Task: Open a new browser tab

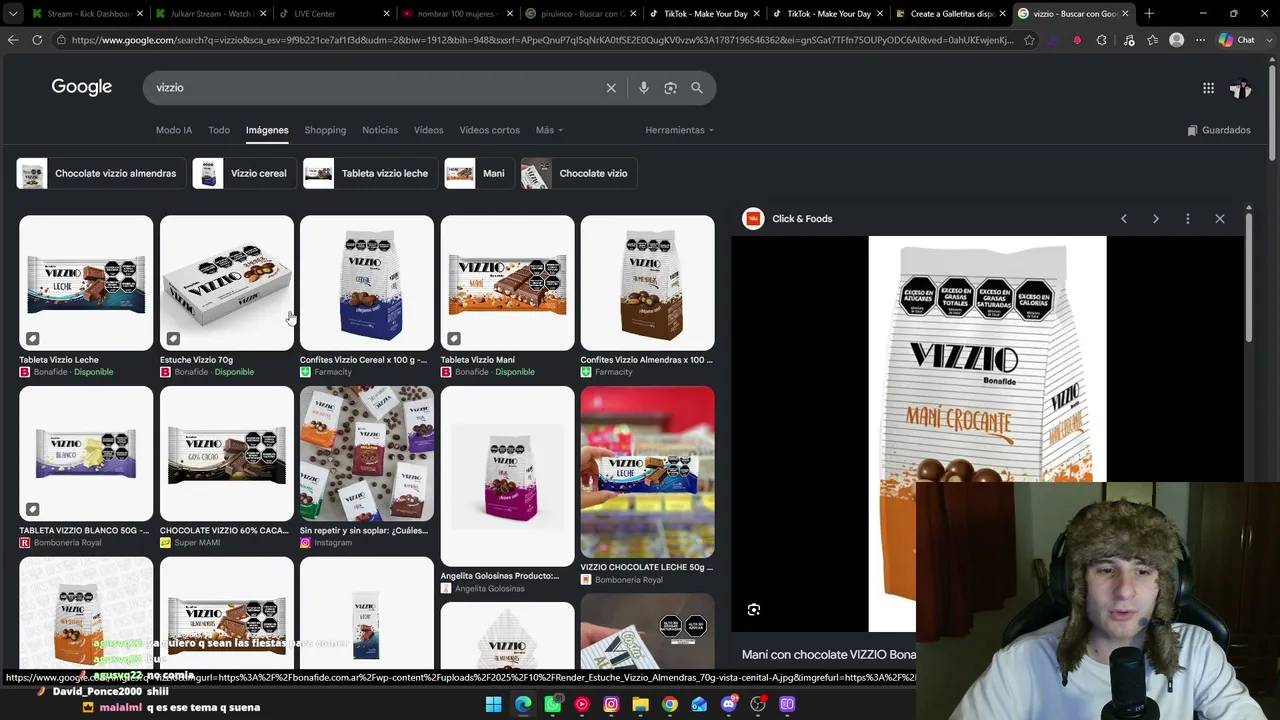Action: click(x=1149, y=14)
